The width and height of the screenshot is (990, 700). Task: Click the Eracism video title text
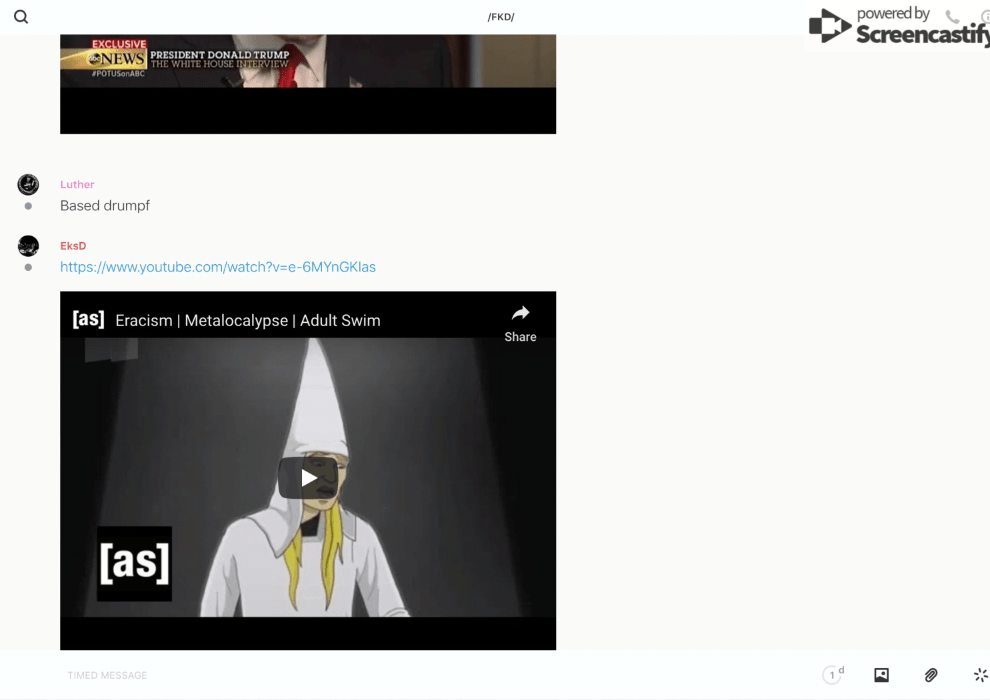click(248, 321)
